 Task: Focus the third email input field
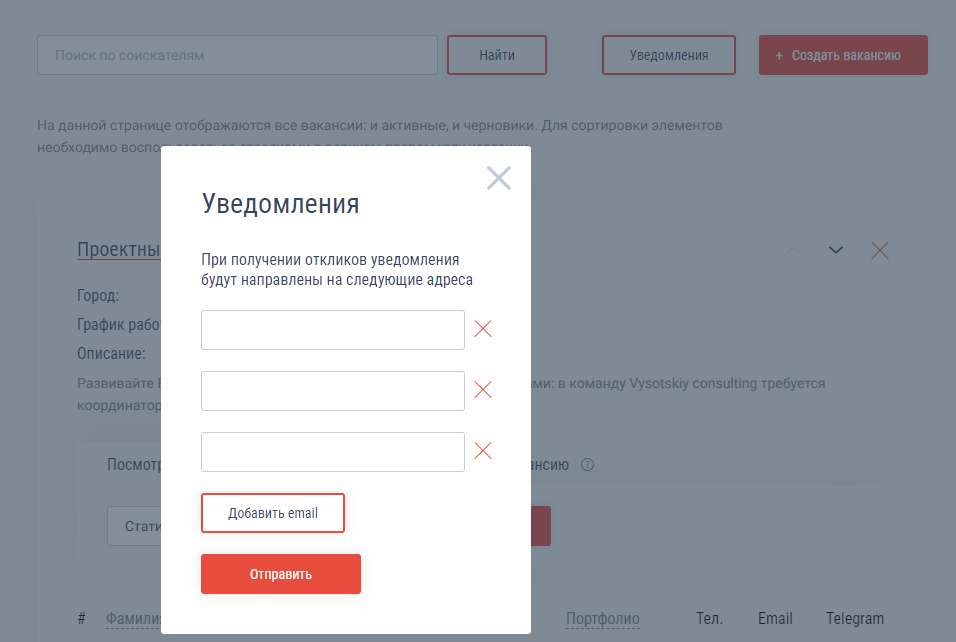coord(332,452)
